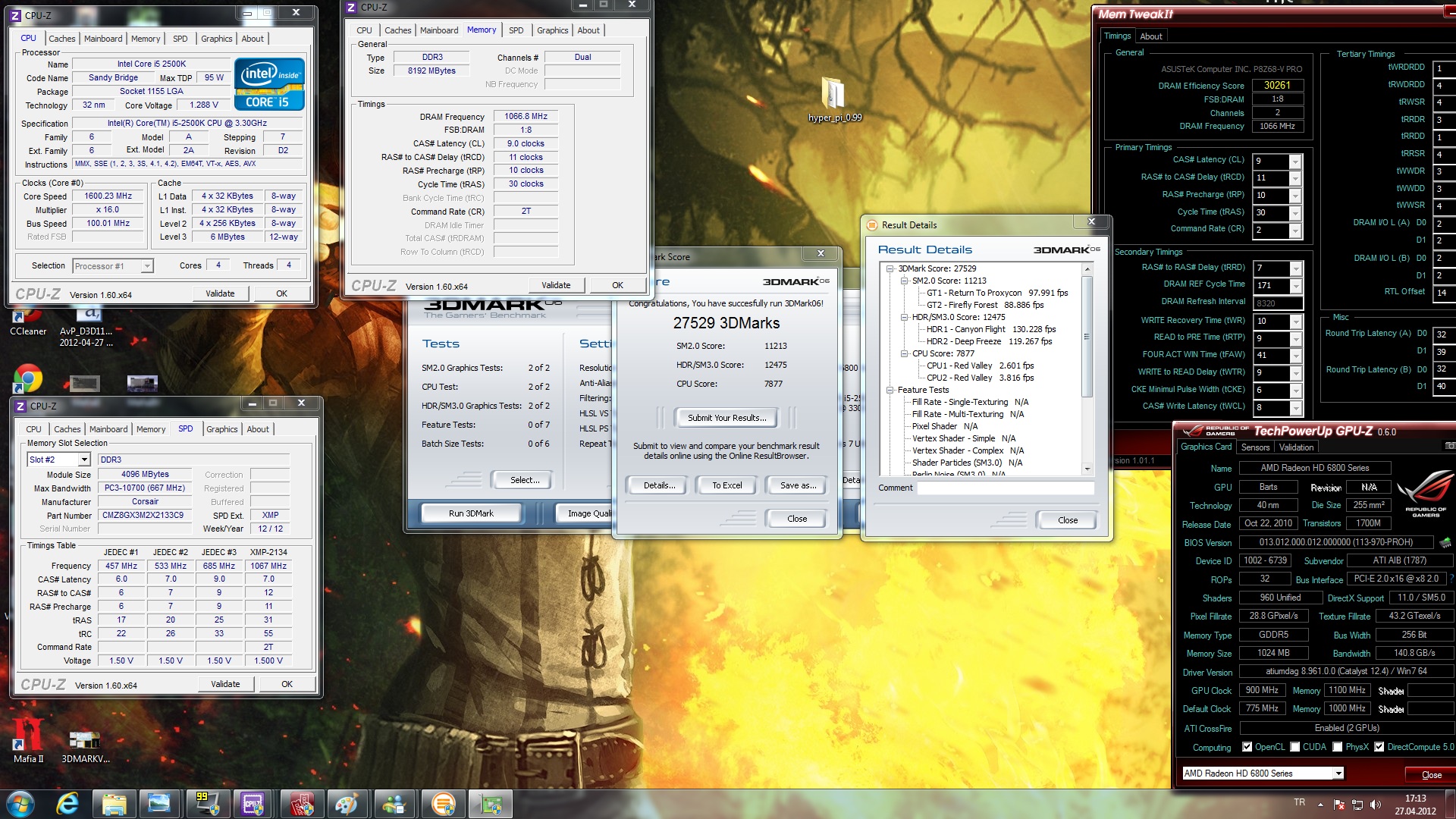Toggle the CUDA checkbox

point(1295,747)
